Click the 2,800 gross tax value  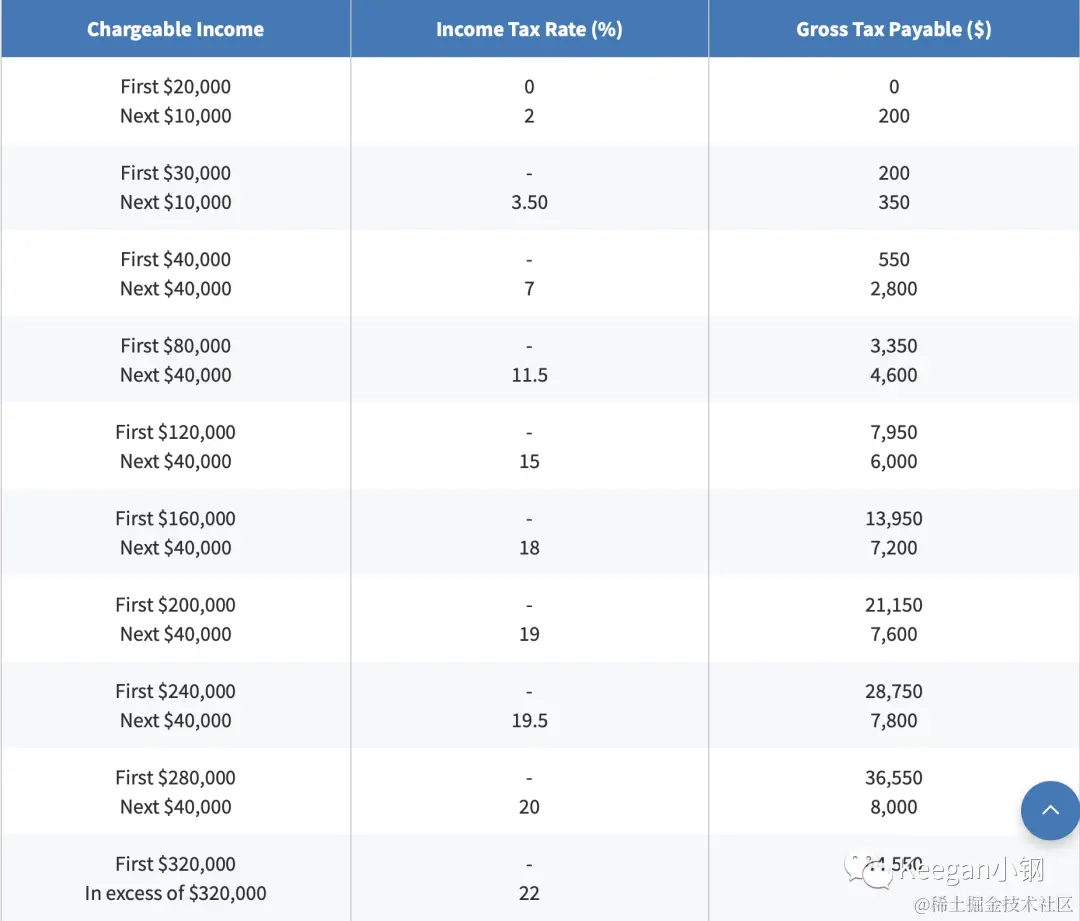893,289
